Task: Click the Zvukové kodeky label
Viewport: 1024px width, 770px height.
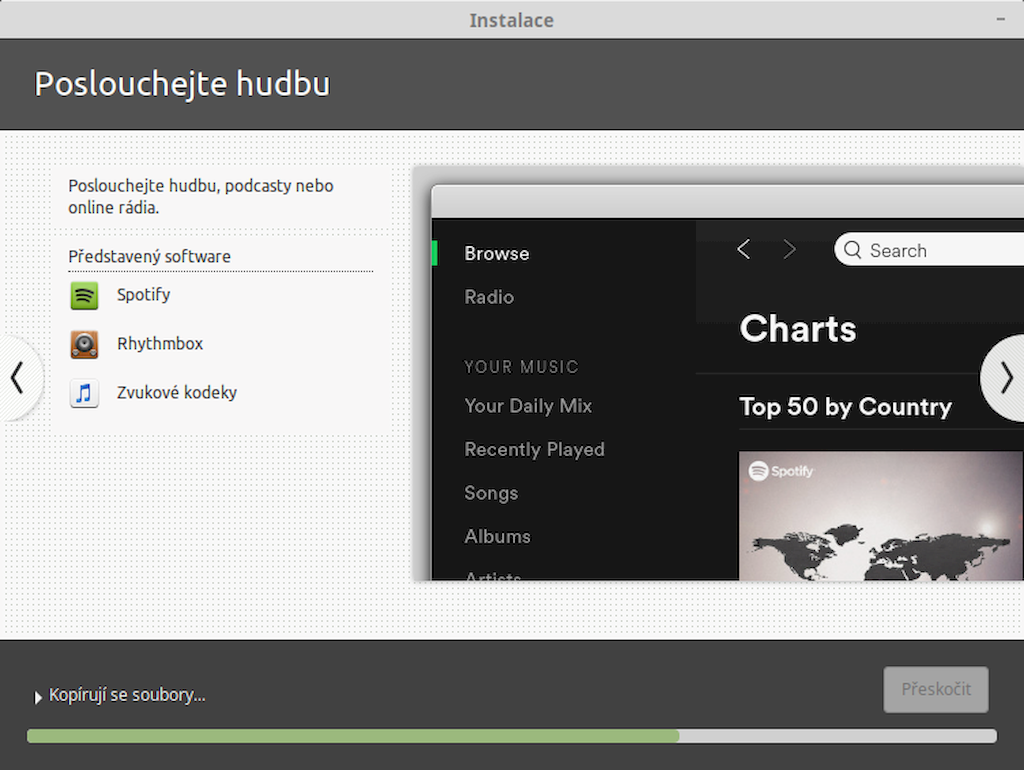Action: pyautogui.click(x=176, y=393)
